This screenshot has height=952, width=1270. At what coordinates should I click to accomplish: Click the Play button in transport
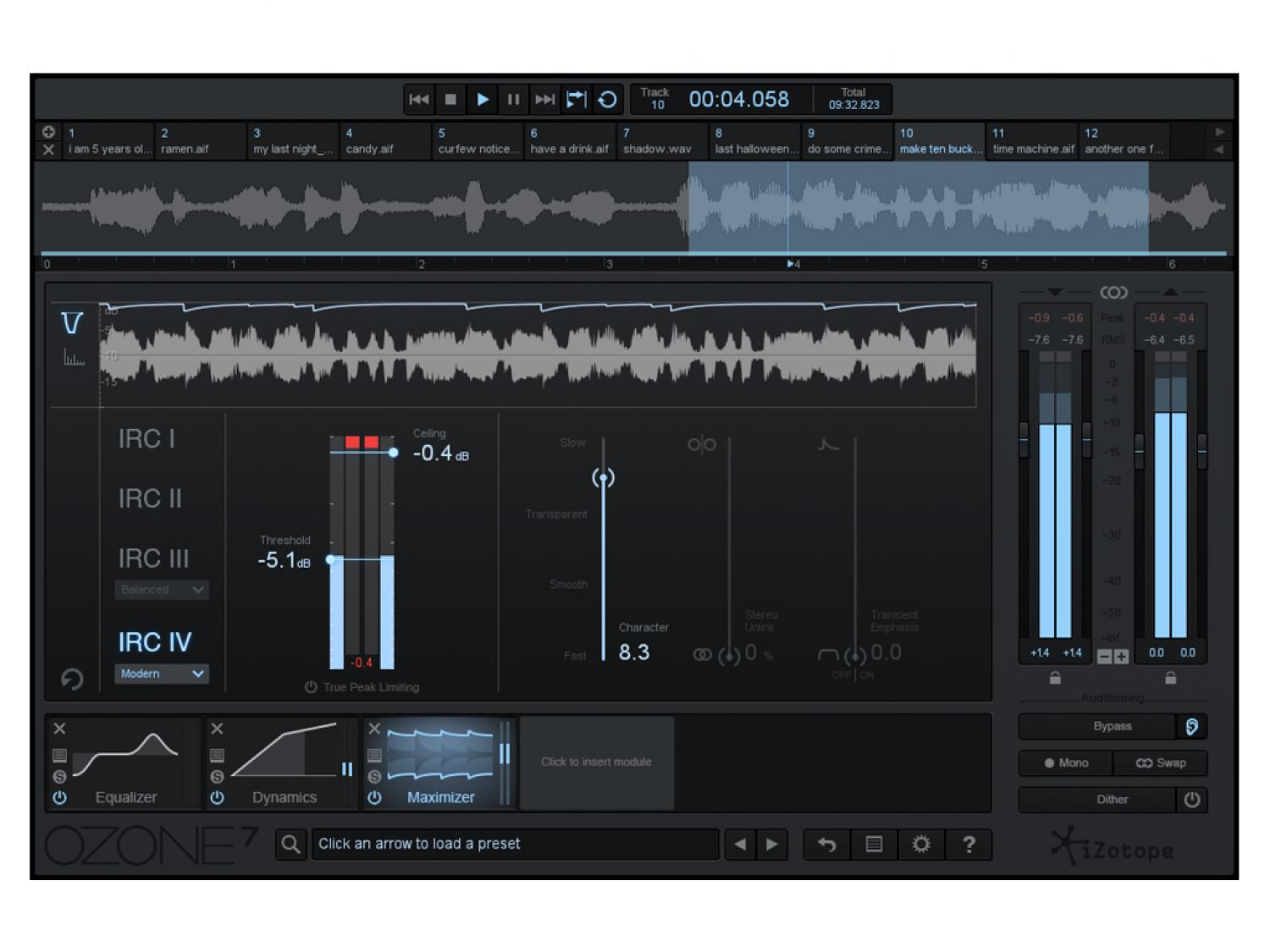pos(482,100)
